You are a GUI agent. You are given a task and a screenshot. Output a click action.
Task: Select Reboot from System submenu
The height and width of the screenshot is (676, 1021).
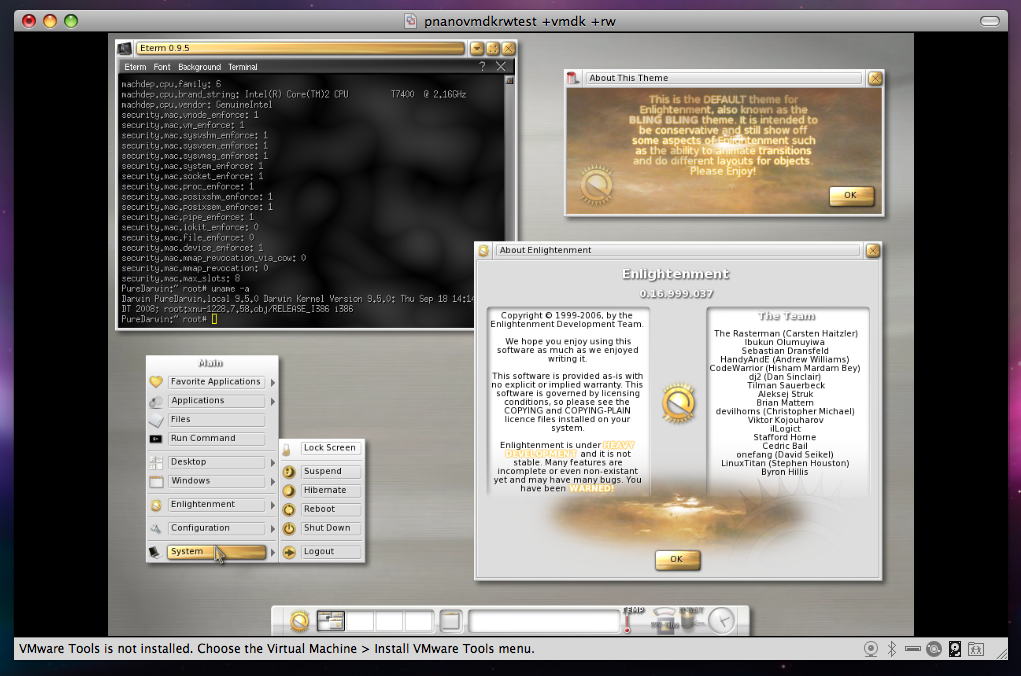click(x=331, y=509)
